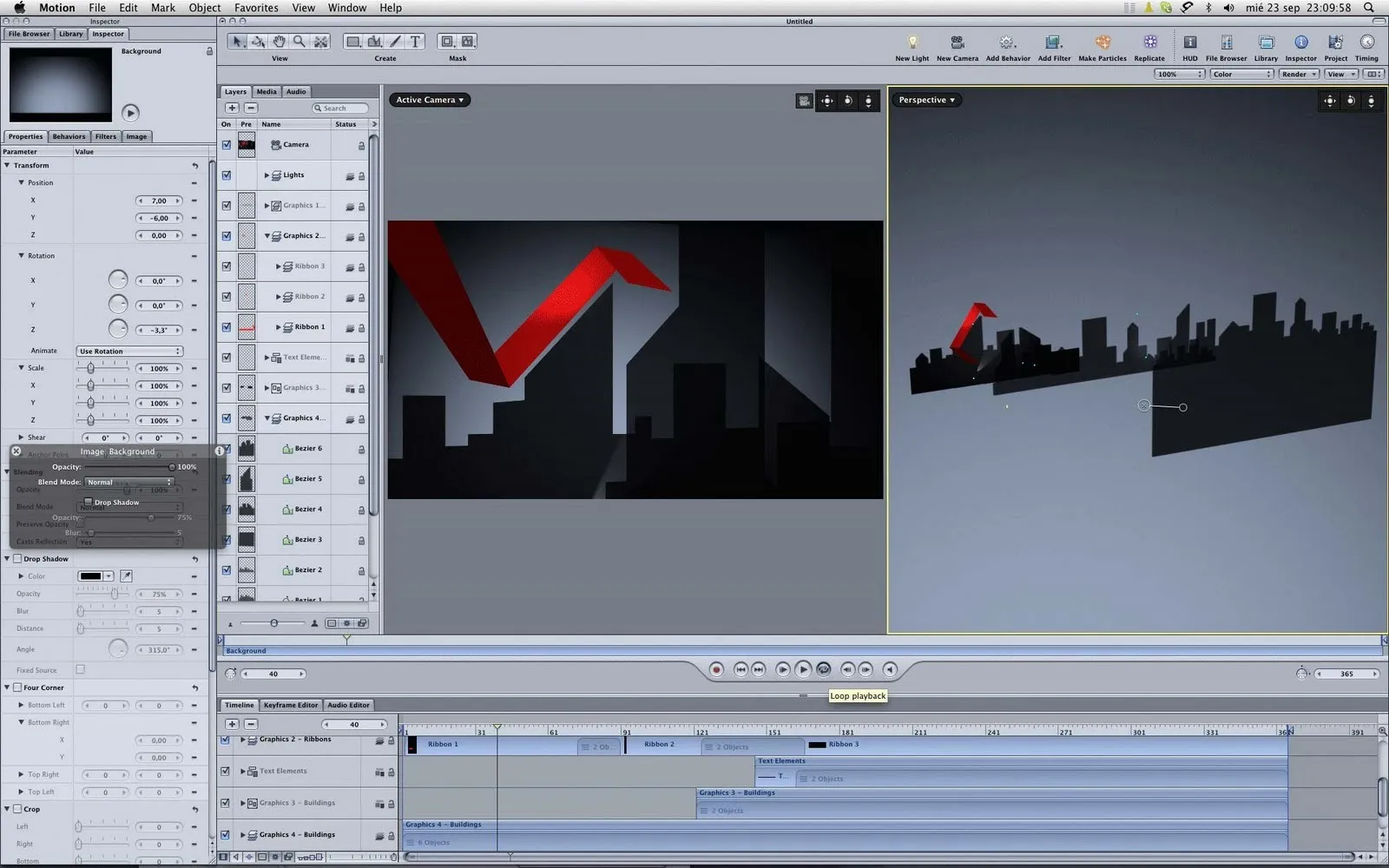The height and width of the screenshot is (868, 1389).
Task: Open the Perspective view dropdown
Action: coord(925,99)
